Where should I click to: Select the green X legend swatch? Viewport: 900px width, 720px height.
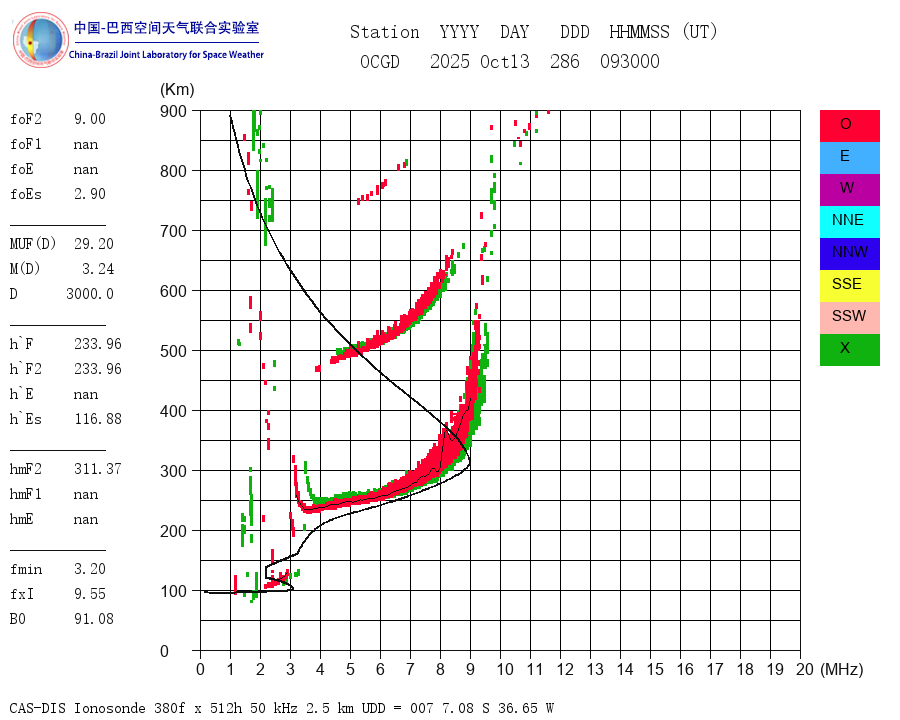(x=849, y=350)
